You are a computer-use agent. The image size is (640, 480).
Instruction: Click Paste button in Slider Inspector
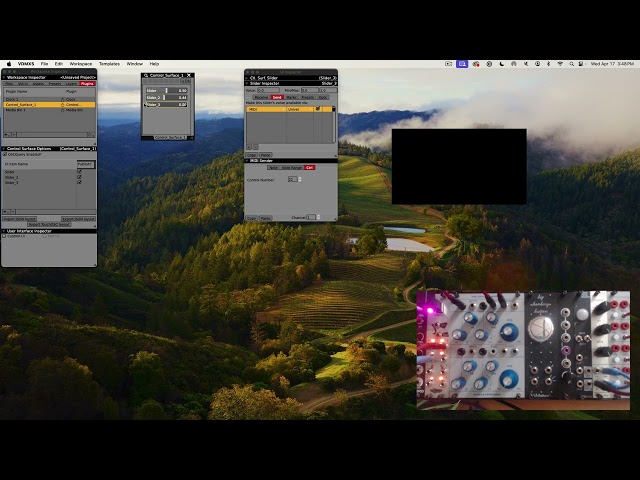266,155
